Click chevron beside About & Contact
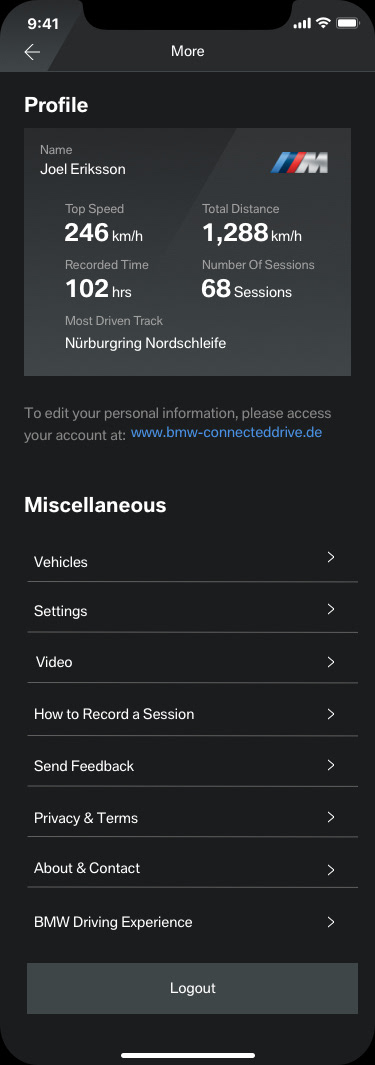 (331, 869)
